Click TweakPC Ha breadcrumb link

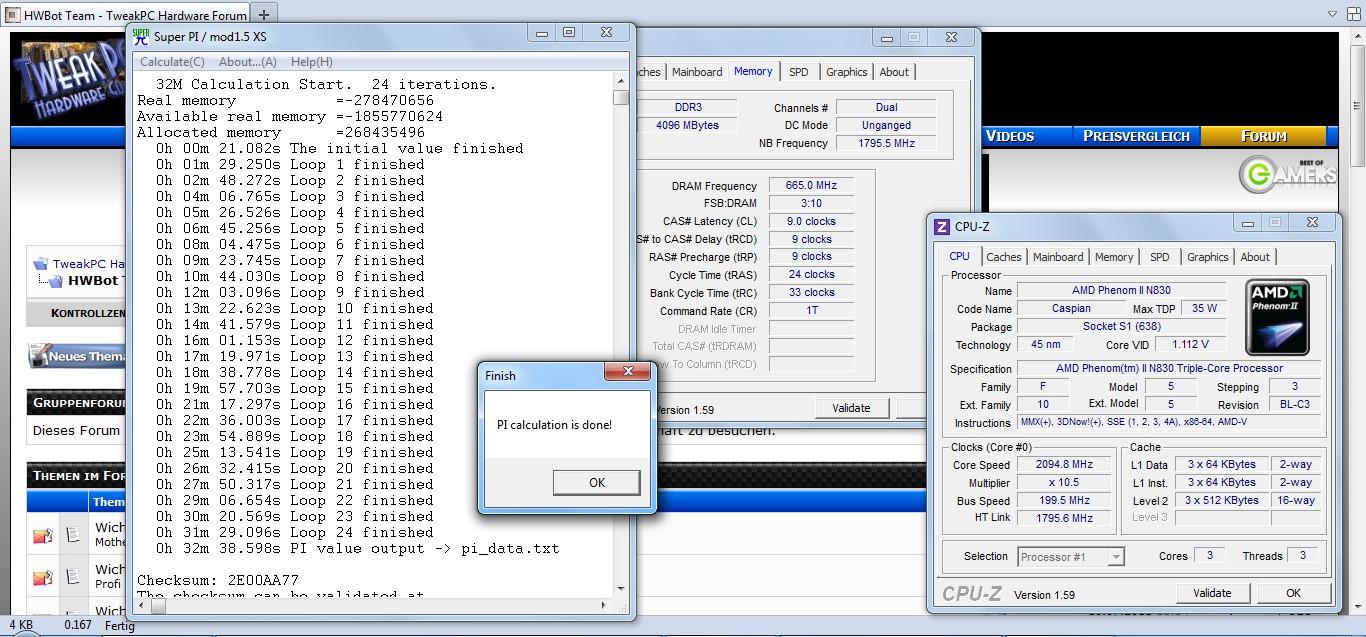click(88, 264)
